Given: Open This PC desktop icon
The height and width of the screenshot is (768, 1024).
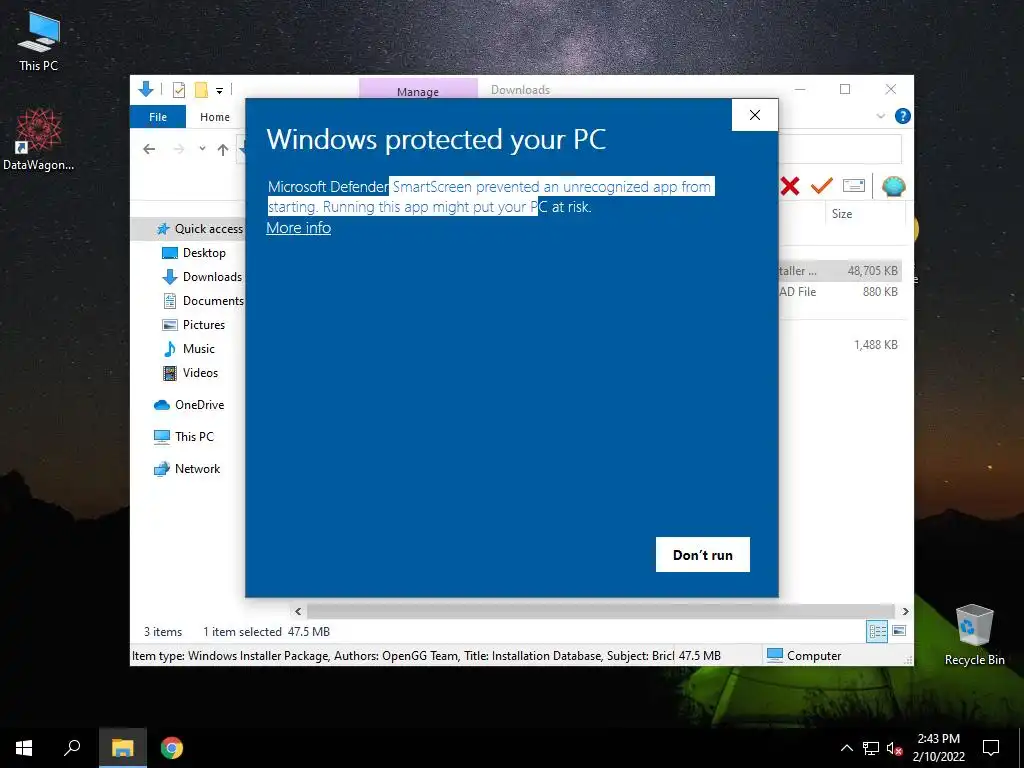Looking at the screenshot, I should click(39, 41).
